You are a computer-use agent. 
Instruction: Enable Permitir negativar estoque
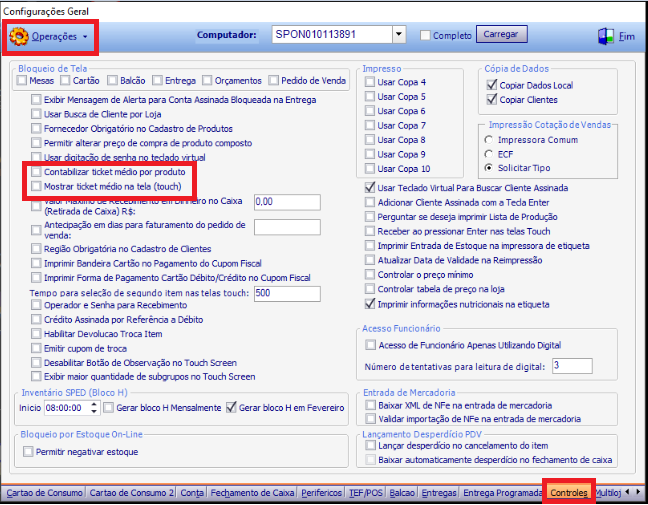28,451
